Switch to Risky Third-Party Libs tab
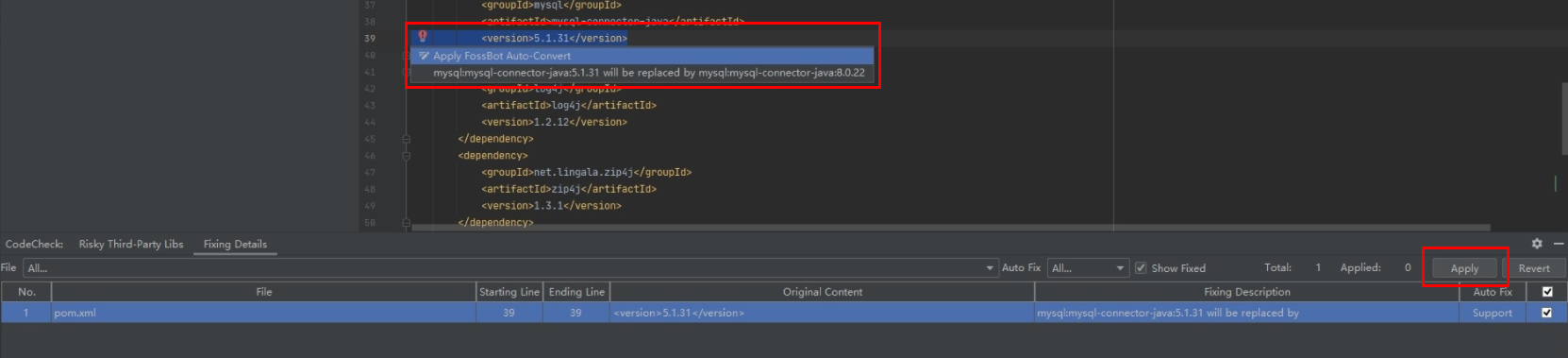The width and height of the screenshot is (1568, 358). point(131,244)
